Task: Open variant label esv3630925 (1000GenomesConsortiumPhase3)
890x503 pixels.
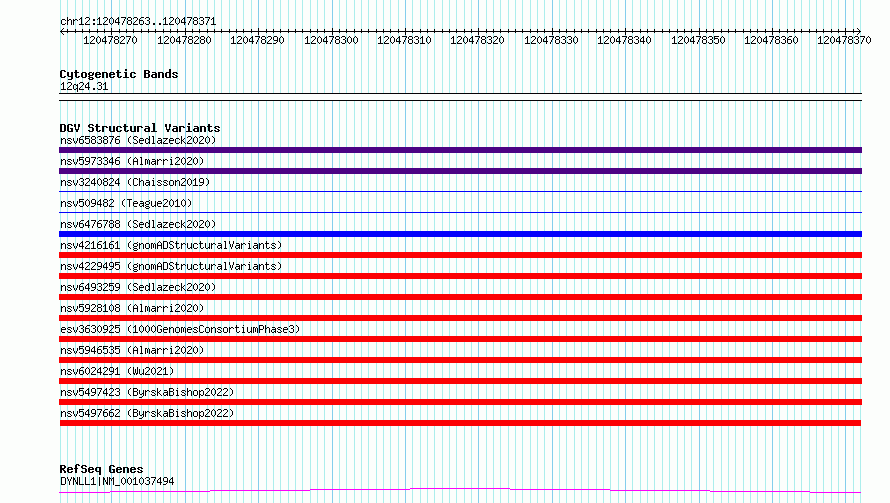Action: pyautogui.click(x=180, y=329)
